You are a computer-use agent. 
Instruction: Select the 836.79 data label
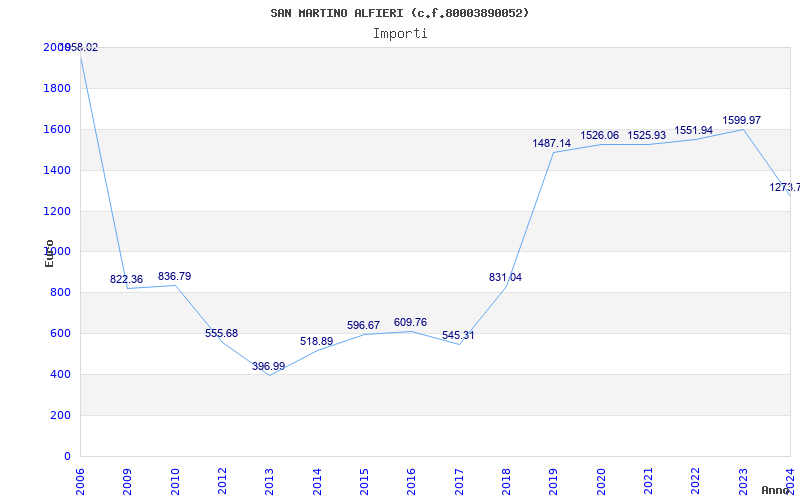point(174,277)
